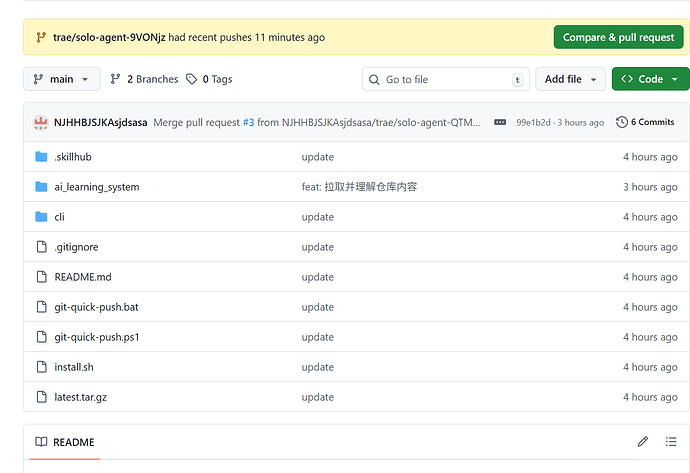Image resolution: width=690 pixels, height=473 pixels.
Task: Open the update commit message for cli
Action: (x=318, y=217)
